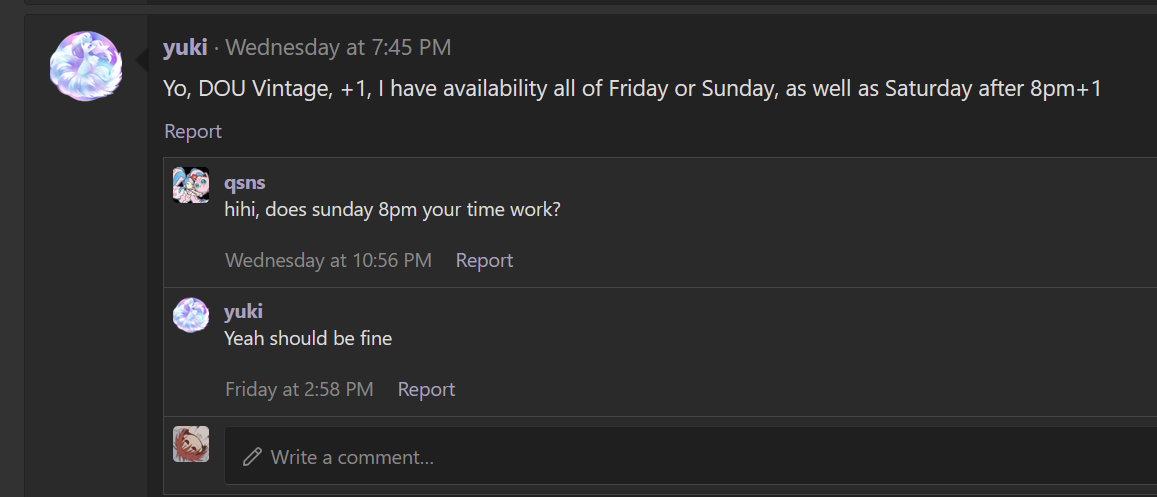Open the post permalink 'Wednesday at 7:45 PM'
The width and height of the screenshot is (1157, 497).
(x=338, y=48)
